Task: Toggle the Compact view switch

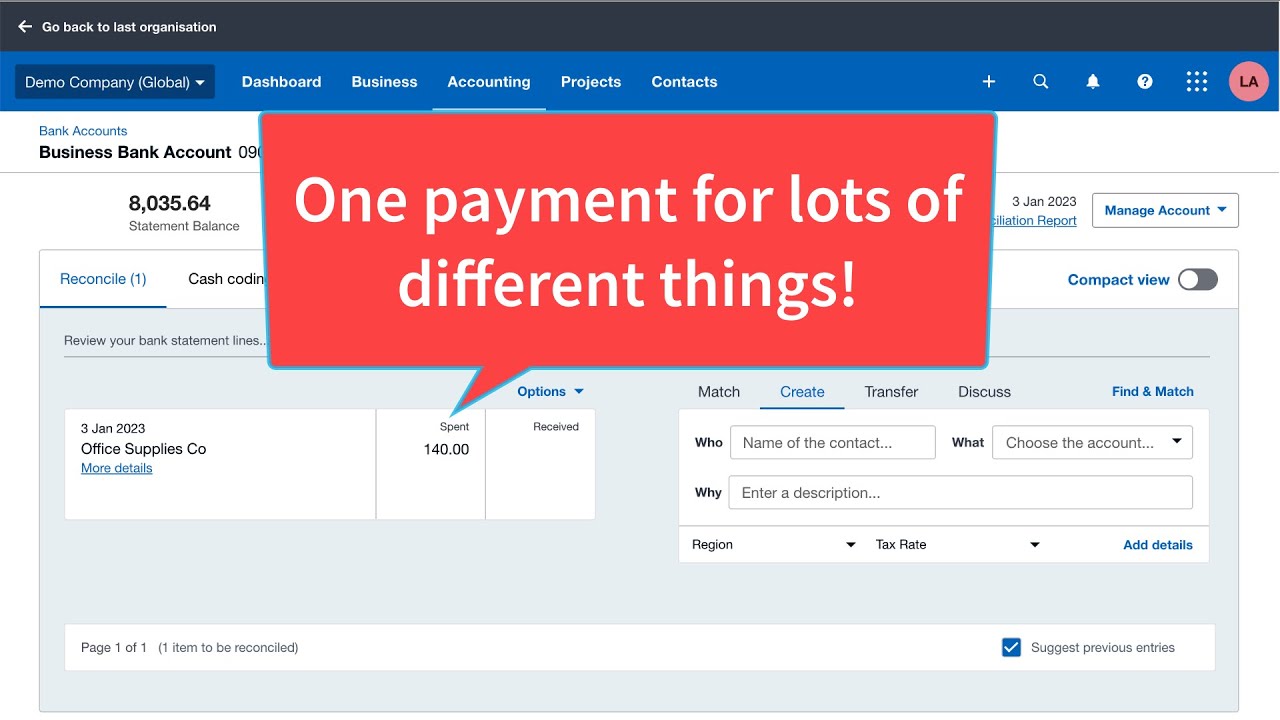Action: point(1197,280)
